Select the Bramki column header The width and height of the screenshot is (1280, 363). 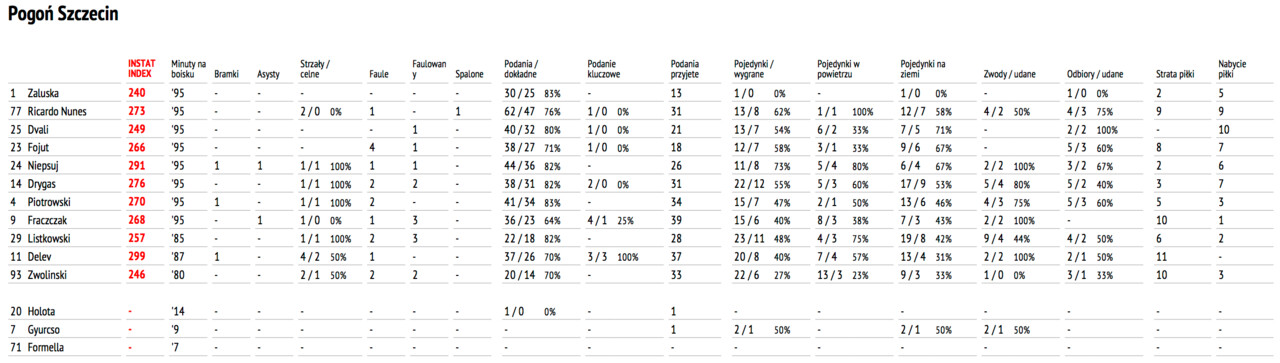[226, 74]
